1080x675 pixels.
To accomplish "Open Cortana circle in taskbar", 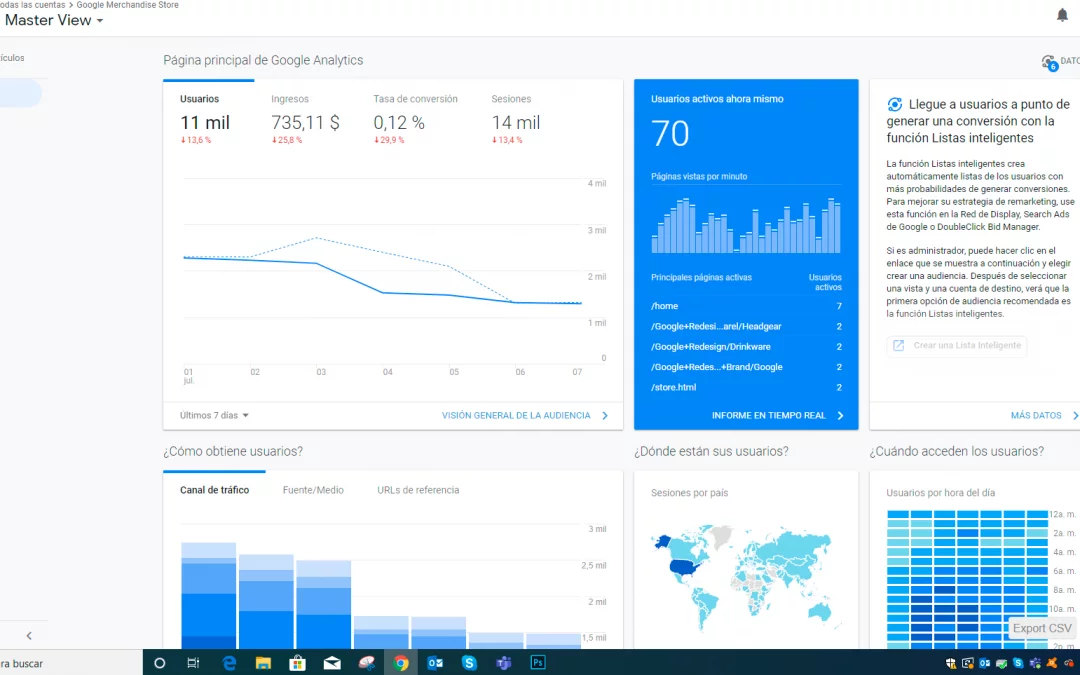I will [160, 663].
